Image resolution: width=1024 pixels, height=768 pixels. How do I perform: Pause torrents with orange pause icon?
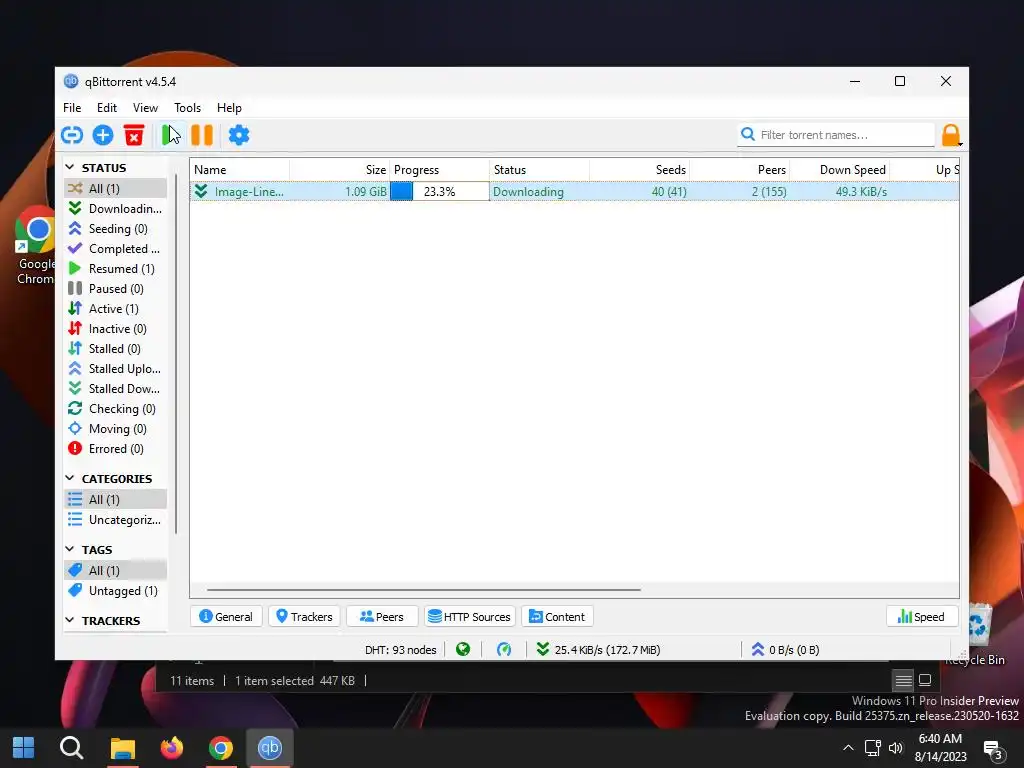202,135
